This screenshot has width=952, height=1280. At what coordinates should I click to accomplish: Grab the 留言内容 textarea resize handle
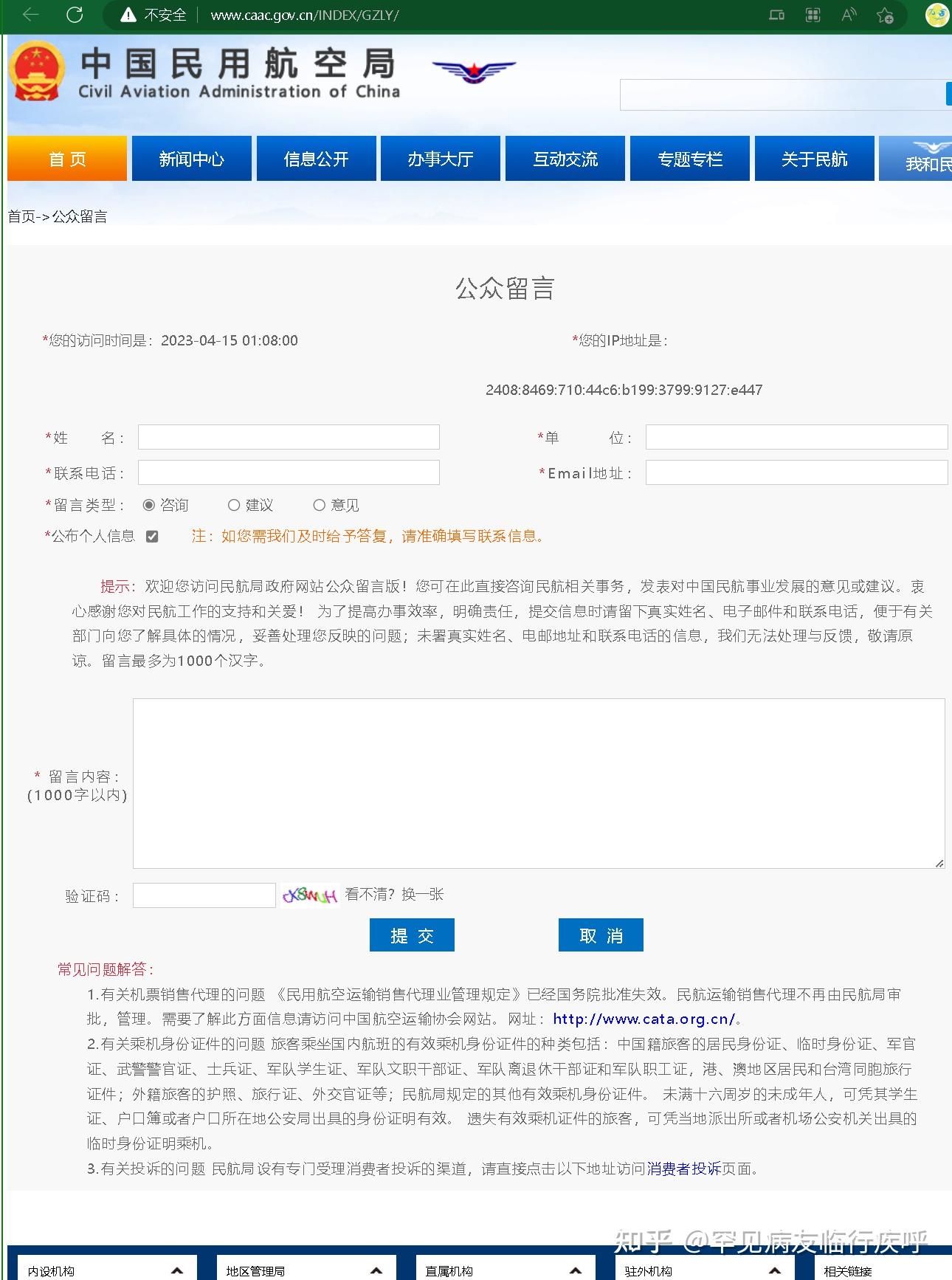(939, 863)
